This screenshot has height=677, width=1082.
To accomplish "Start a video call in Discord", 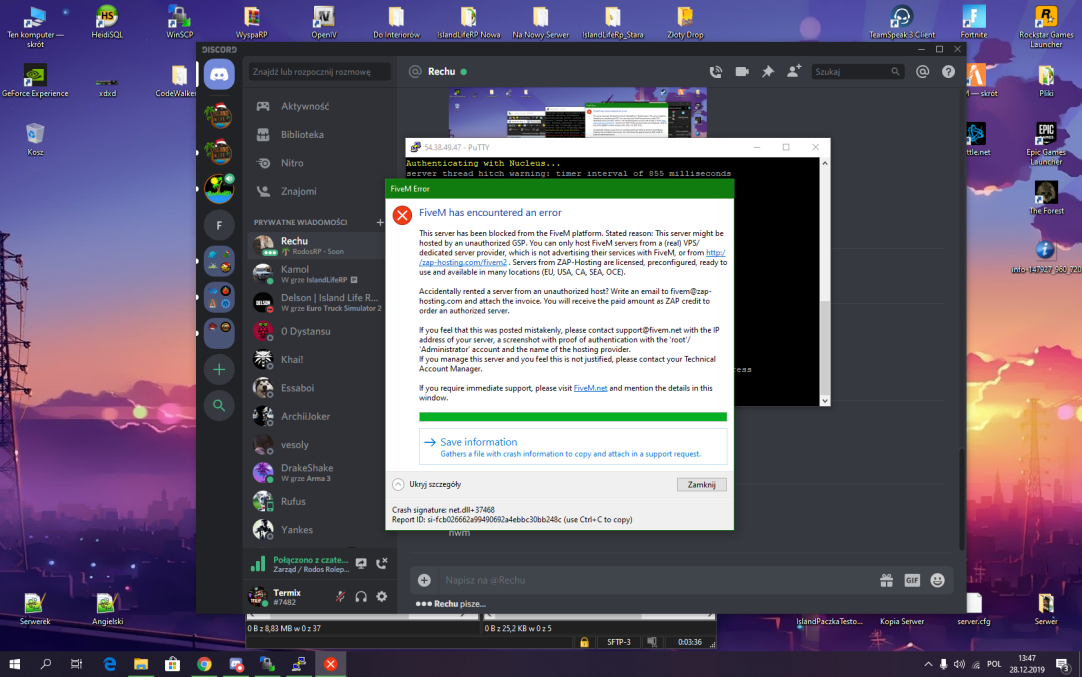I will [742, 72].
